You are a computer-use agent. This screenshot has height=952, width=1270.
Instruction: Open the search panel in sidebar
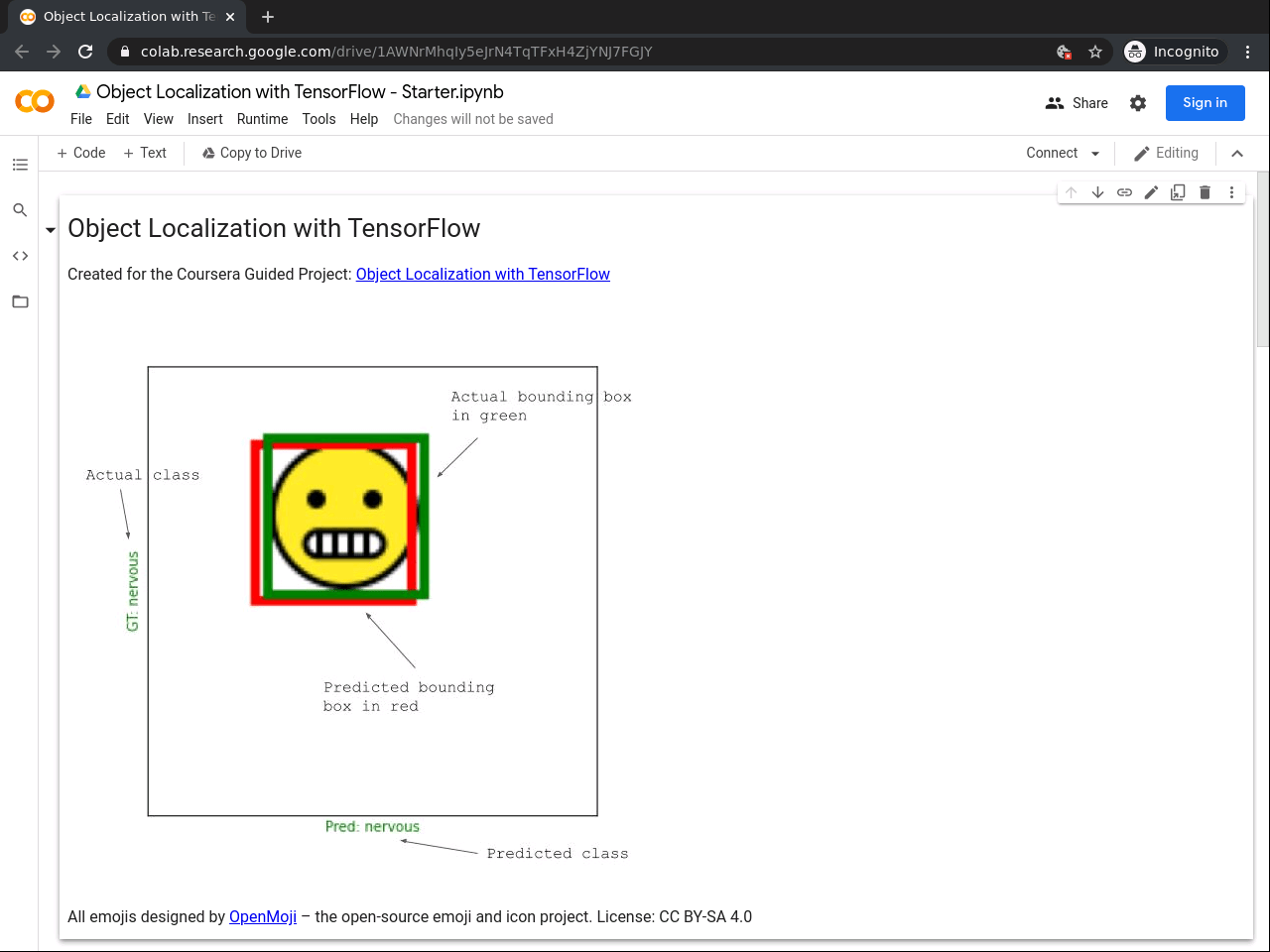point(20,209)
